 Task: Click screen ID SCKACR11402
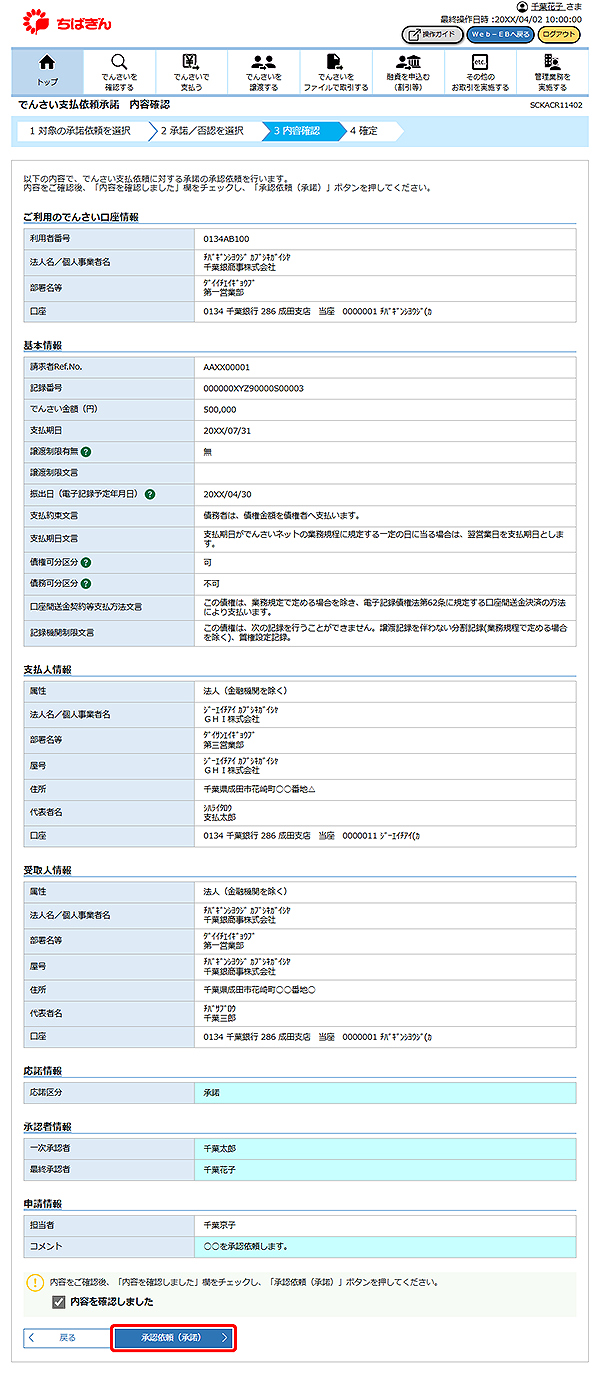coord(556,105)
